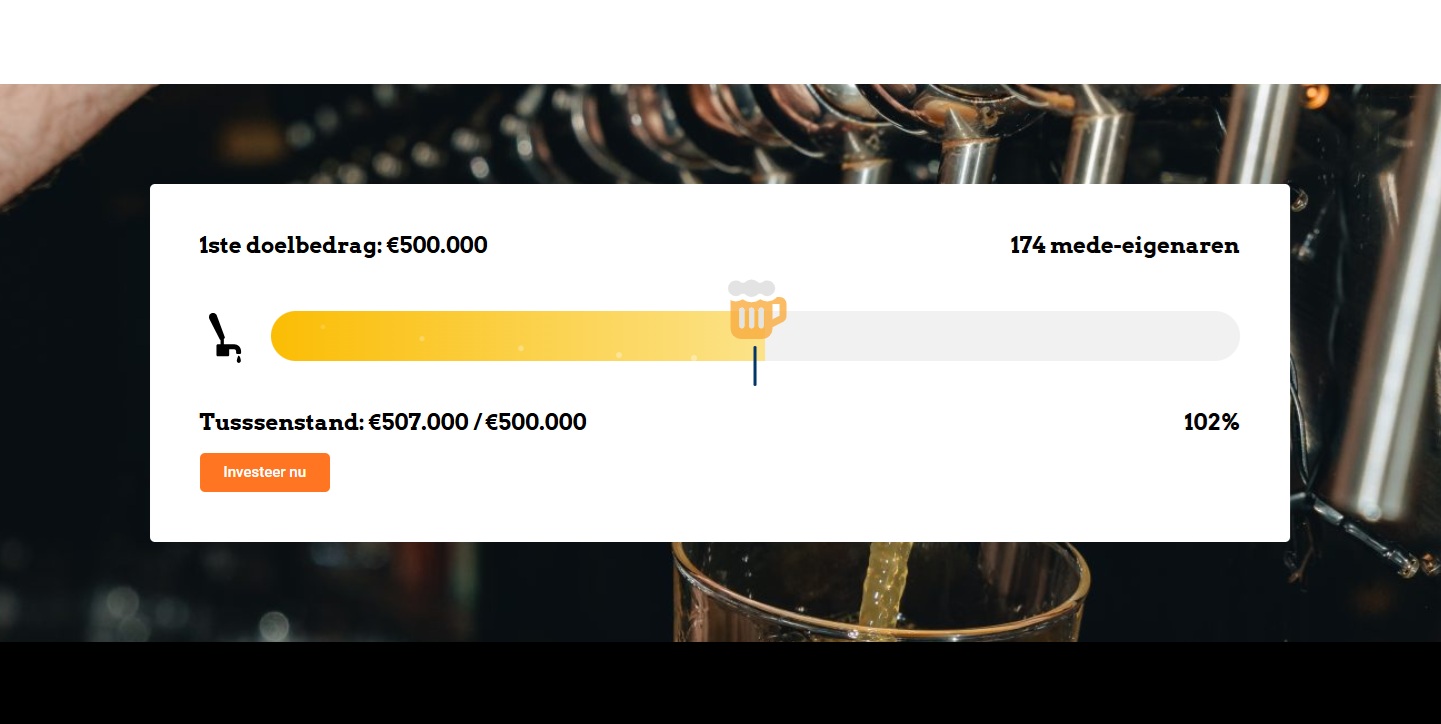1441x724 pixels.
Task: Click the yellow filled part of progress bar
Action: pyautogui.click(x=500, y=336)
